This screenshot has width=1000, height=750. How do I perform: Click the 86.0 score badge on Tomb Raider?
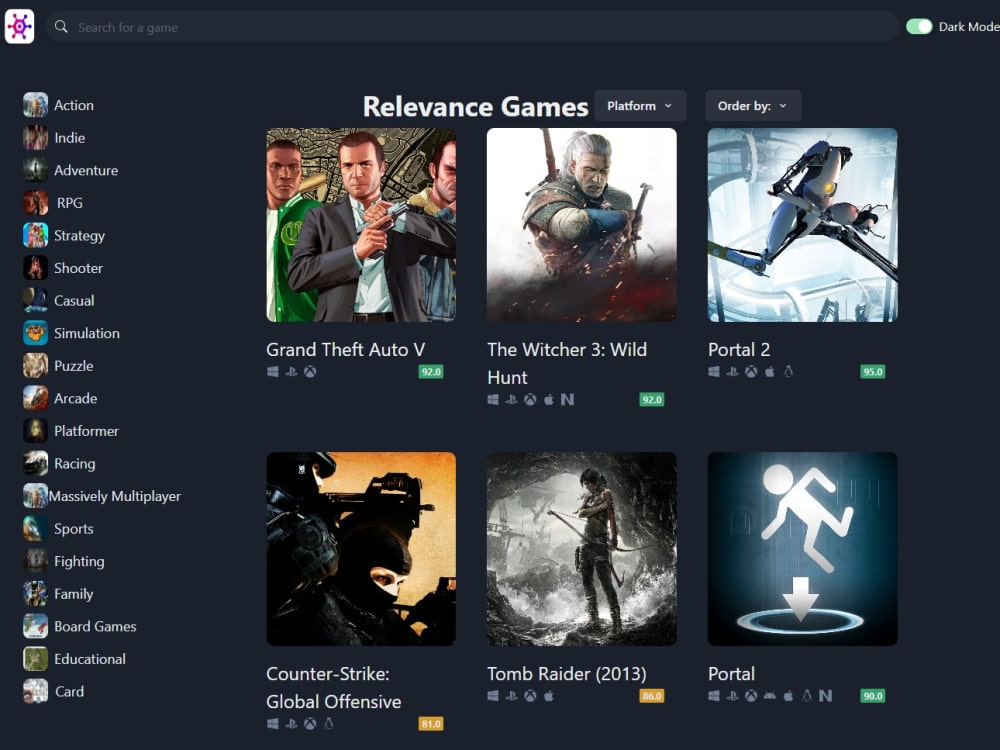pyautogui.click(x=652, y=696)
